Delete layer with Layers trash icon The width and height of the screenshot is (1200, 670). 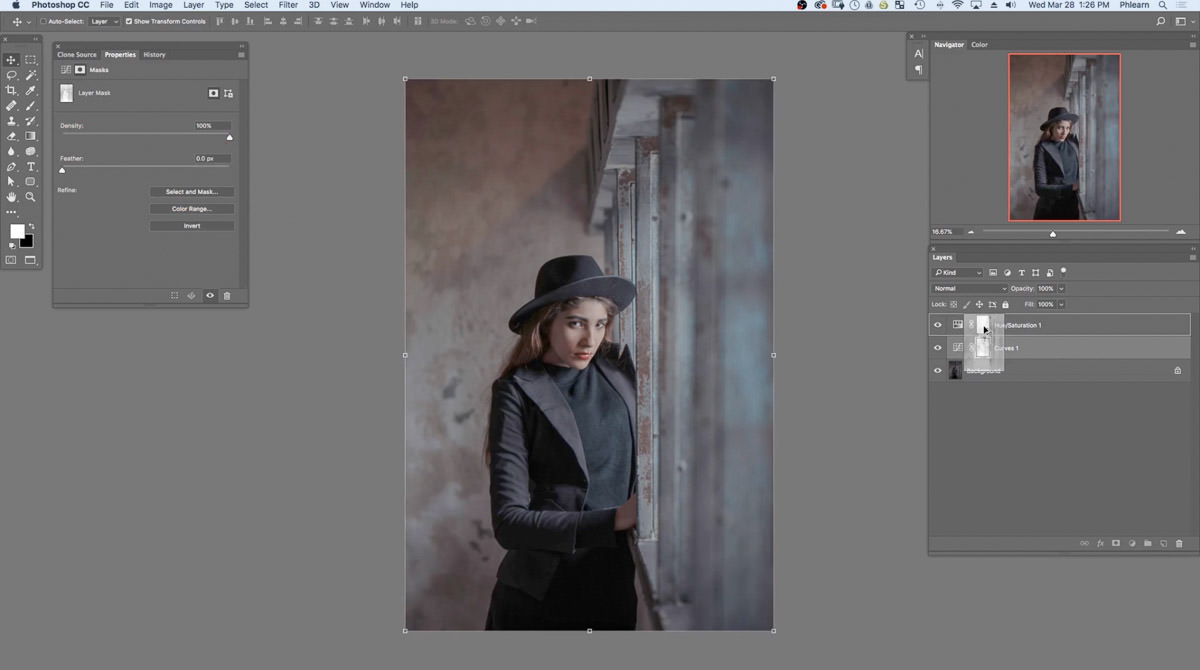click(x=1179, y=543)
